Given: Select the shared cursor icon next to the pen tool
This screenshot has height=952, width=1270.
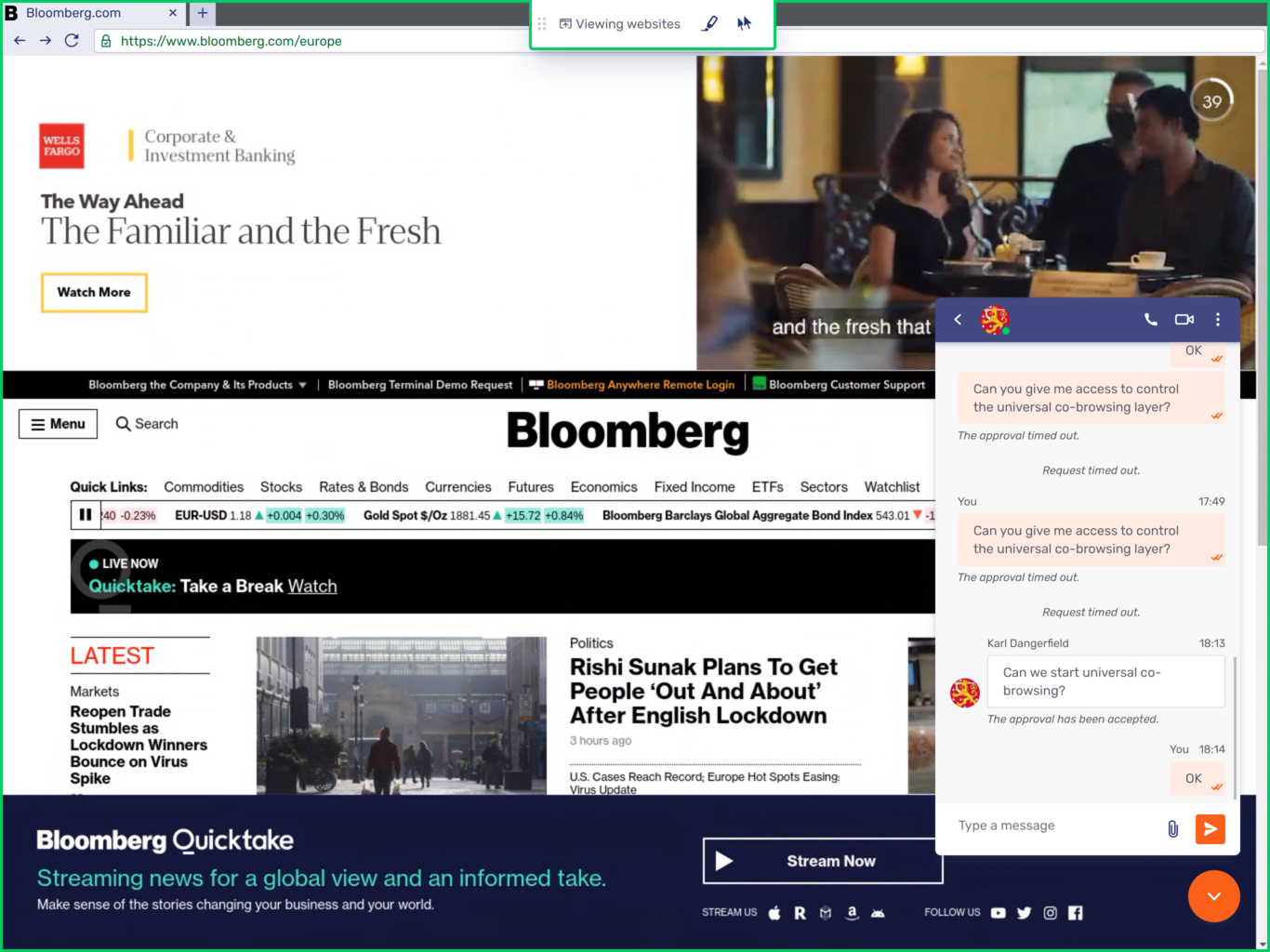Looking at the screenshot, I should [744, 23].
